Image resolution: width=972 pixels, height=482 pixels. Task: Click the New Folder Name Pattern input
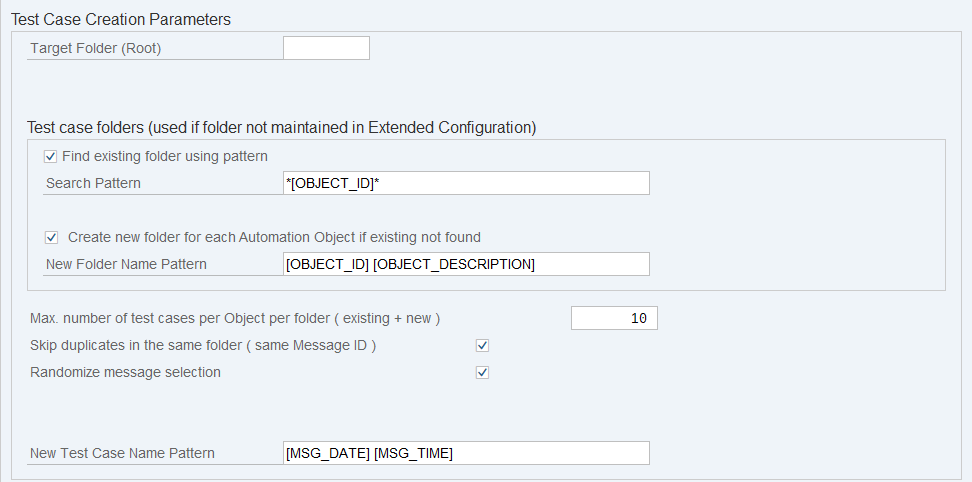(467, 264)
